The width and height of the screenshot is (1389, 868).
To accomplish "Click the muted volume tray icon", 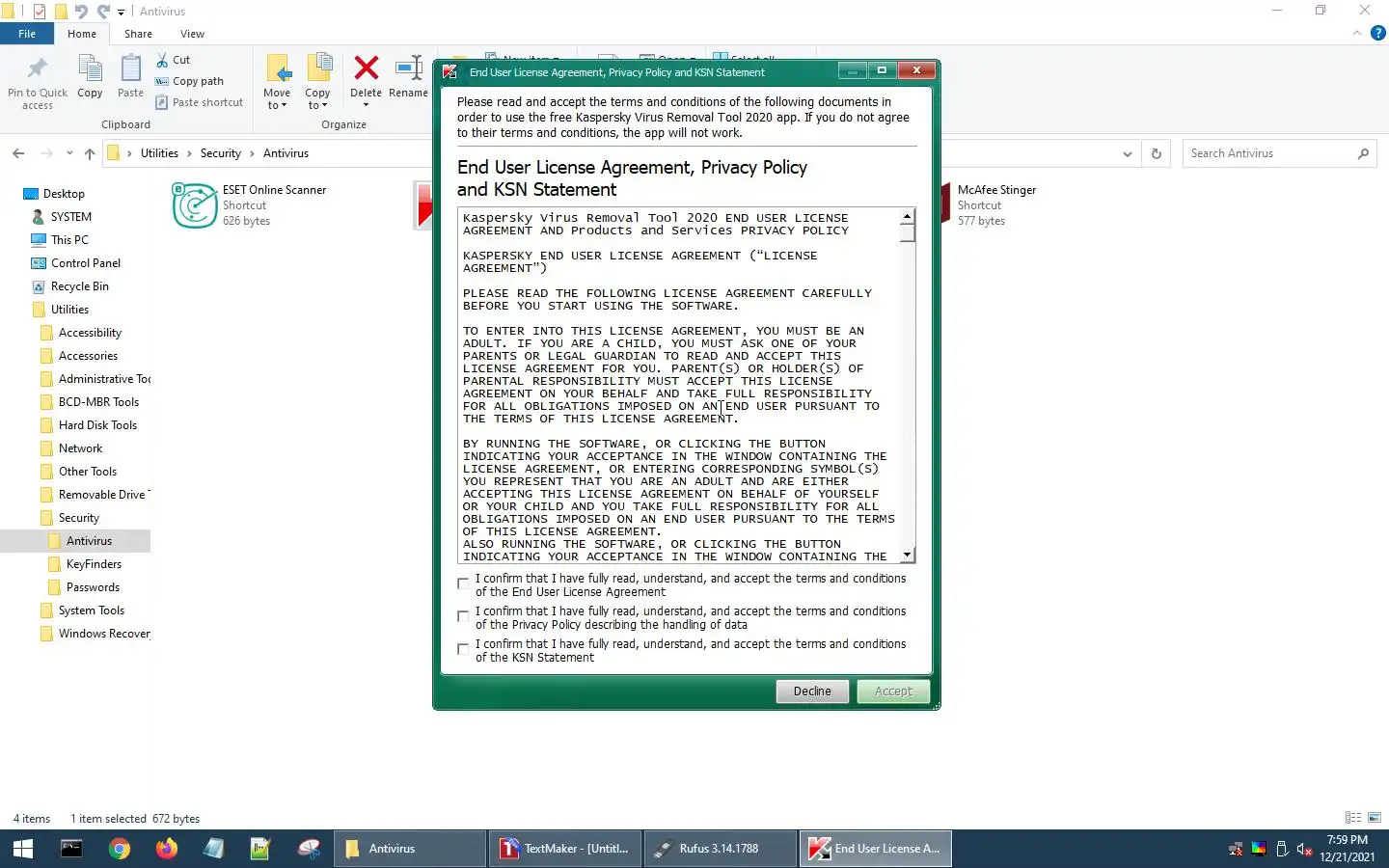I will (1304, 850).
